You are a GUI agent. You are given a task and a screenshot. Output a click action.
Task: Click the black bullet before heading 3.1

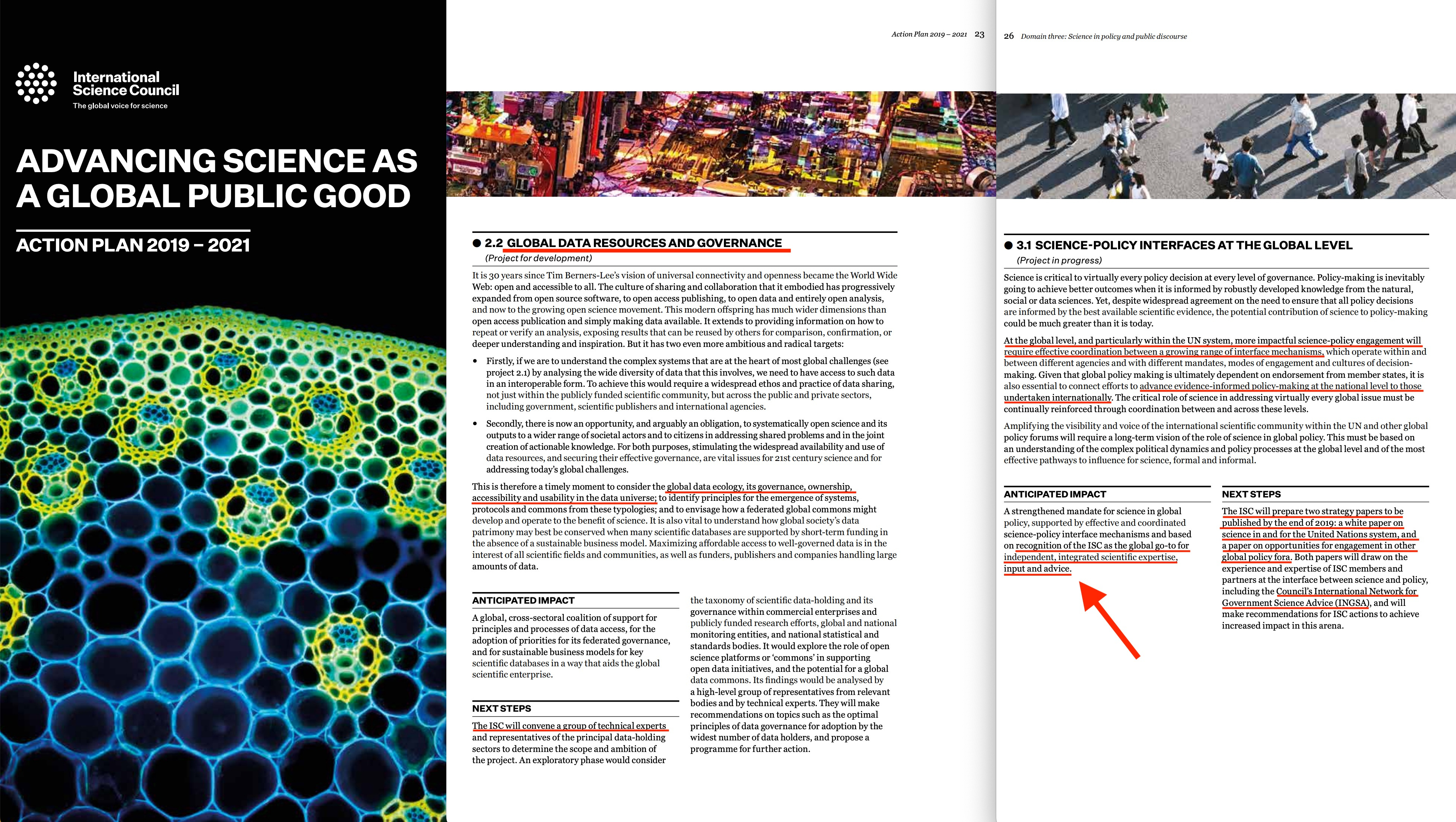pyautogui.click(x=1008, y=246)
